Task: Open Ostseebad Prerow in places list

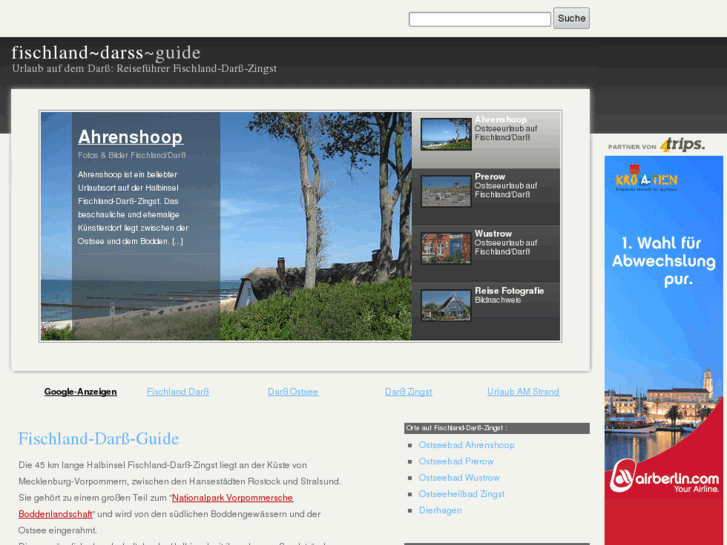Action: (x=456, y=461)
